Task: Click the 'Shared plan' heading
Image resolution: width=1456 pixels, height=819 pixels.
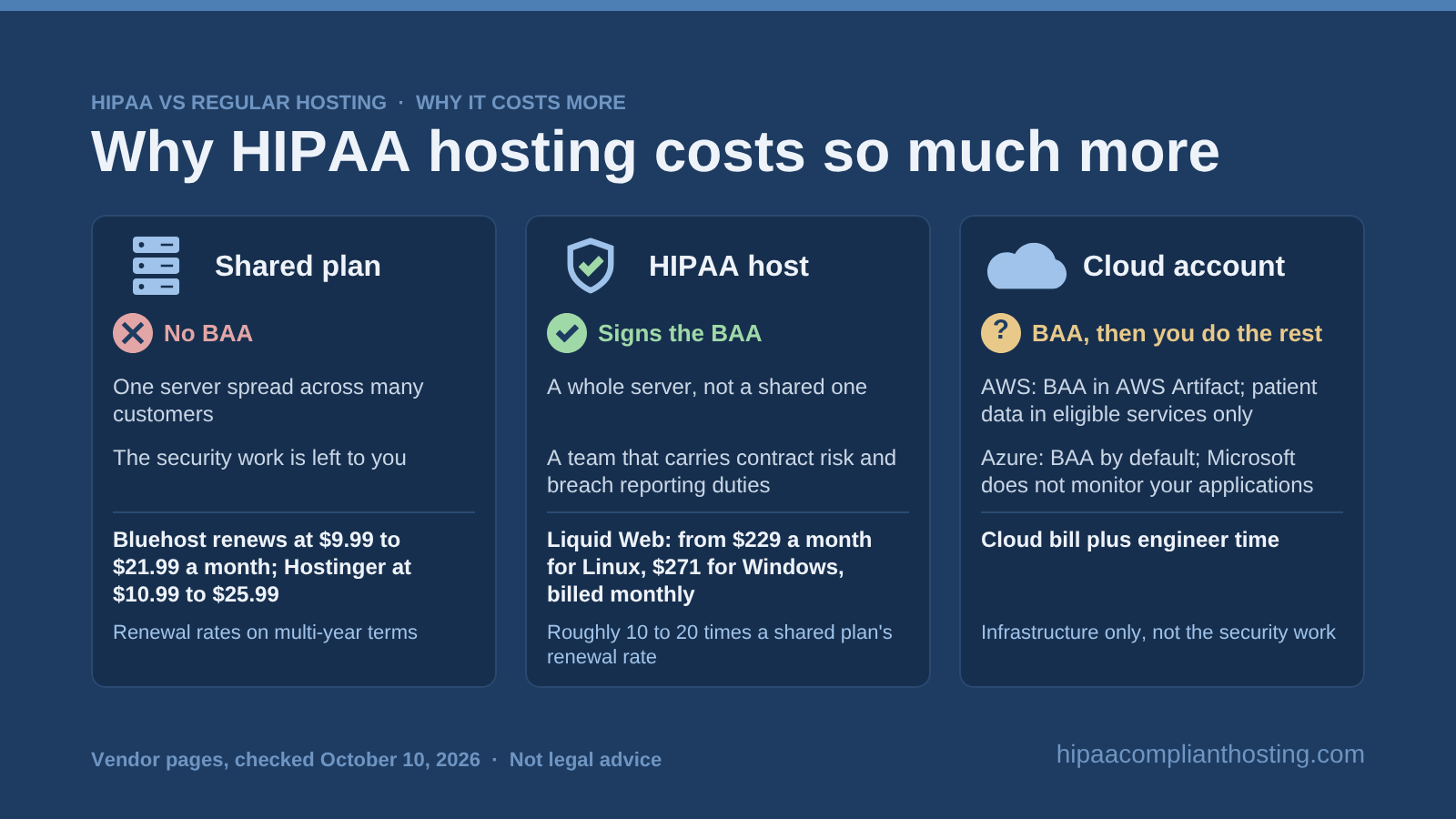Action: tap(298, 266)
